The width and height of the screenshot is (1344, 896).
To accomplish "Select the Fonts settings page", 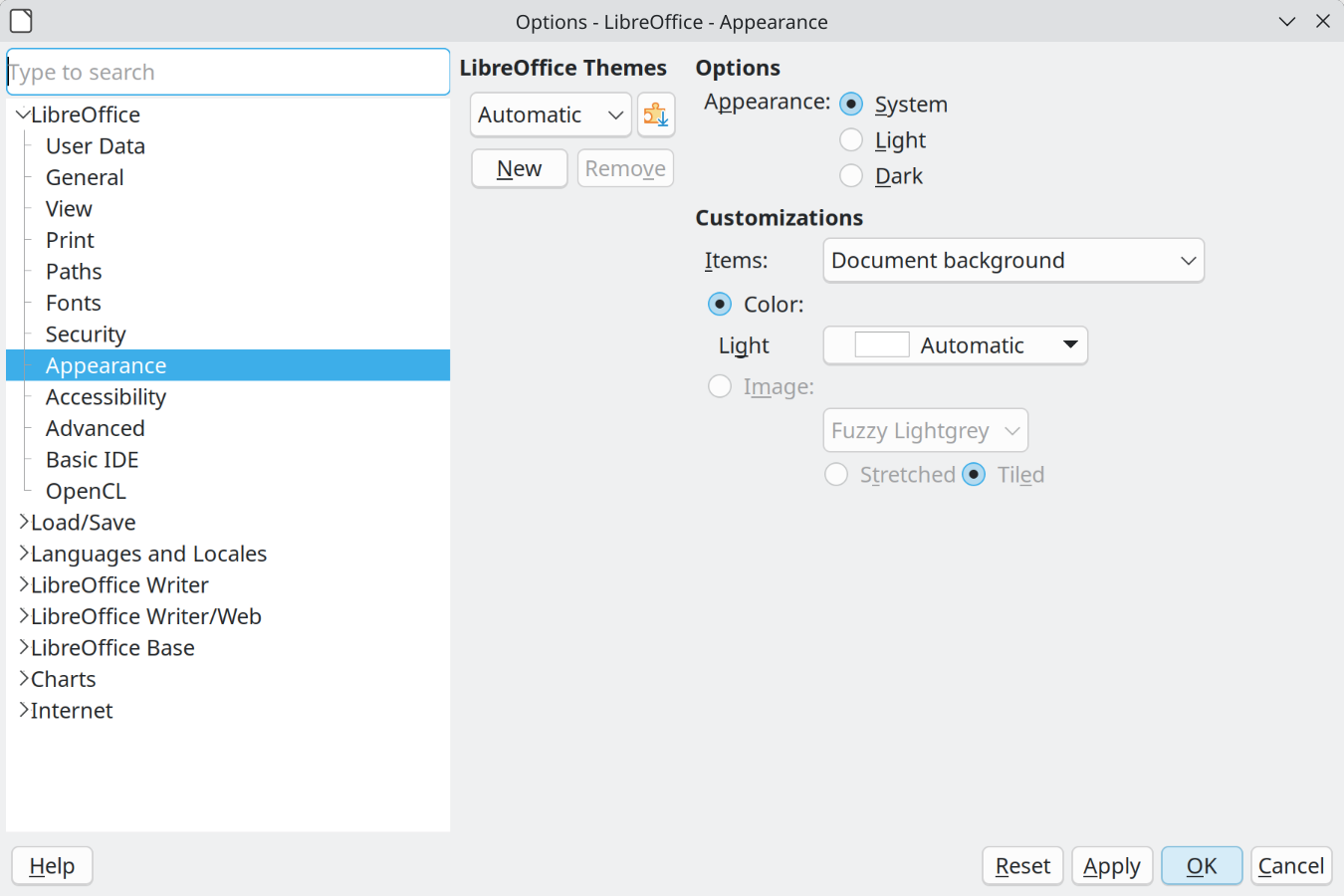I will pyautogui.click(x=73, y=303).
